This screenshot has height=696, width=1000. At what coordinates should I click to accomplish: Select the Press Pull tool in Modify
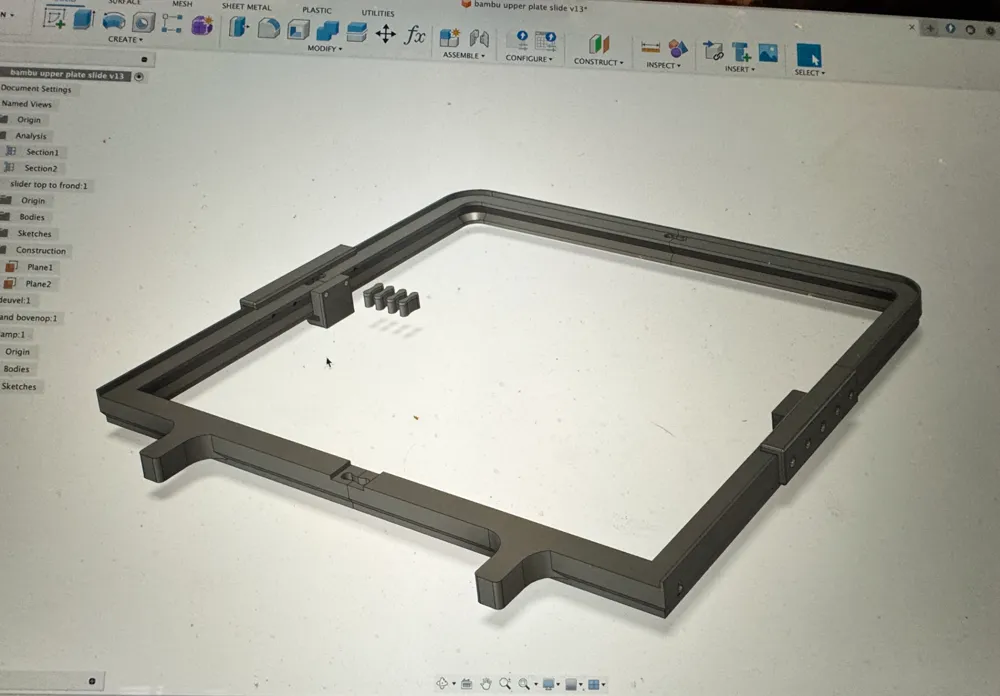(238, 27)
